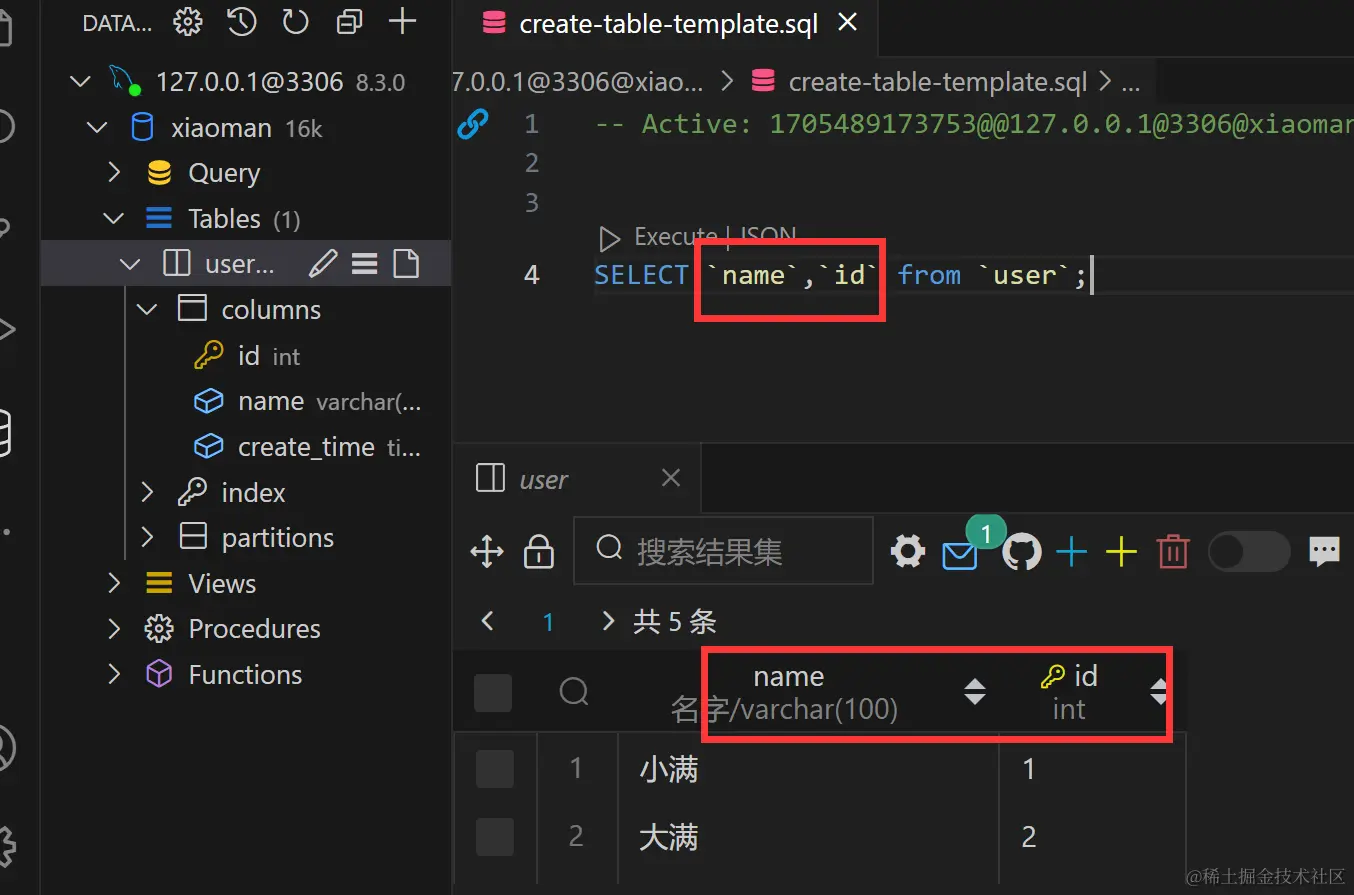Open the mail icon with badge
The image size is (1354, 895).
960,555
